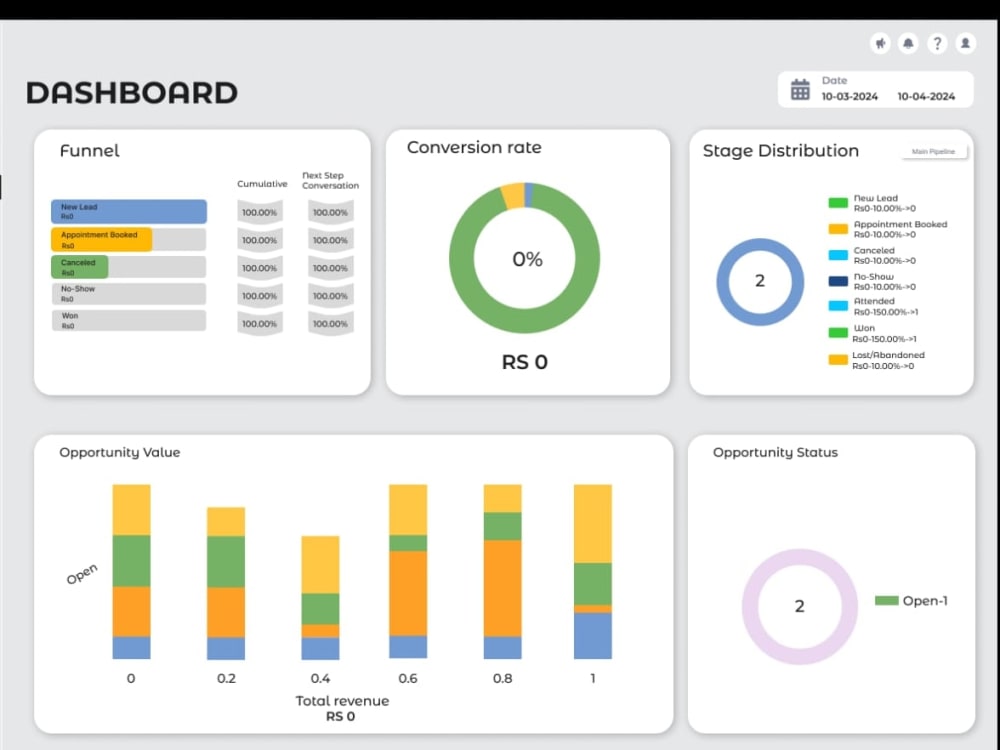
Task: Click the bar at 0.4 in Opportunity Value
Action: [320, 598]
